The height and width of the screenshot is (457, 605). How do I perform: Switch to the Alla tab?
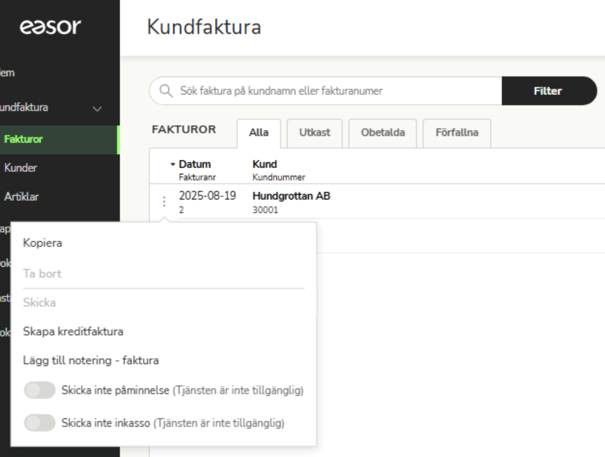click(259, 133)
